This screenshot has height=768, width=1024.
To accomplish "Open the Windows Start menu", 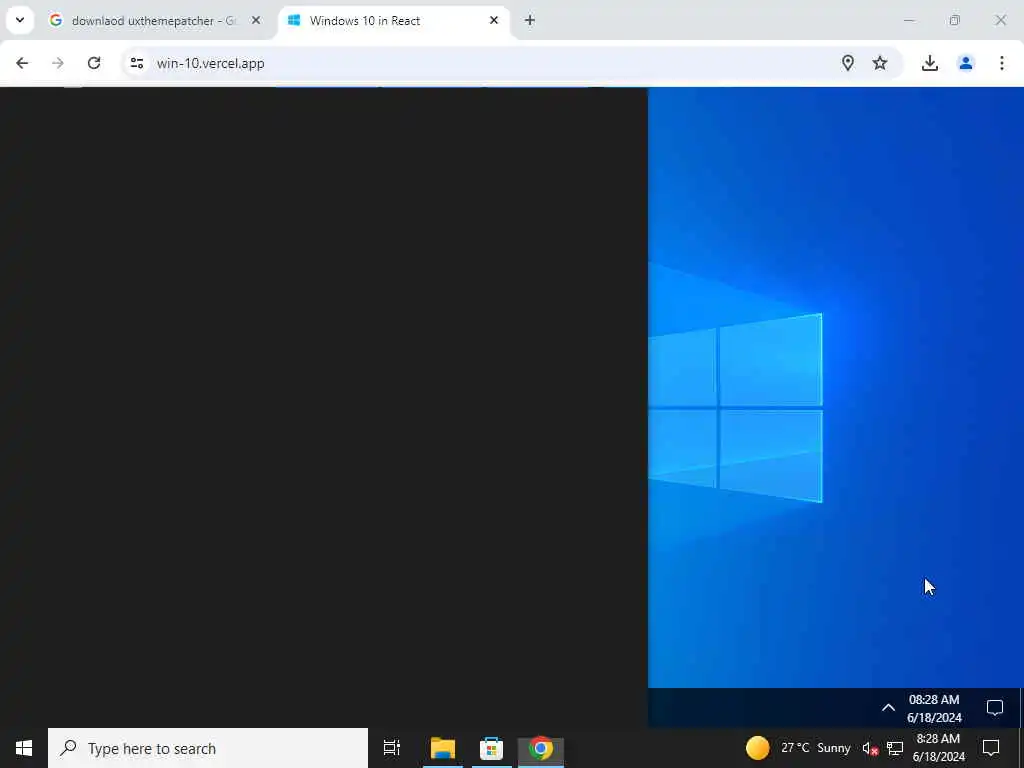I will point(24,748).
